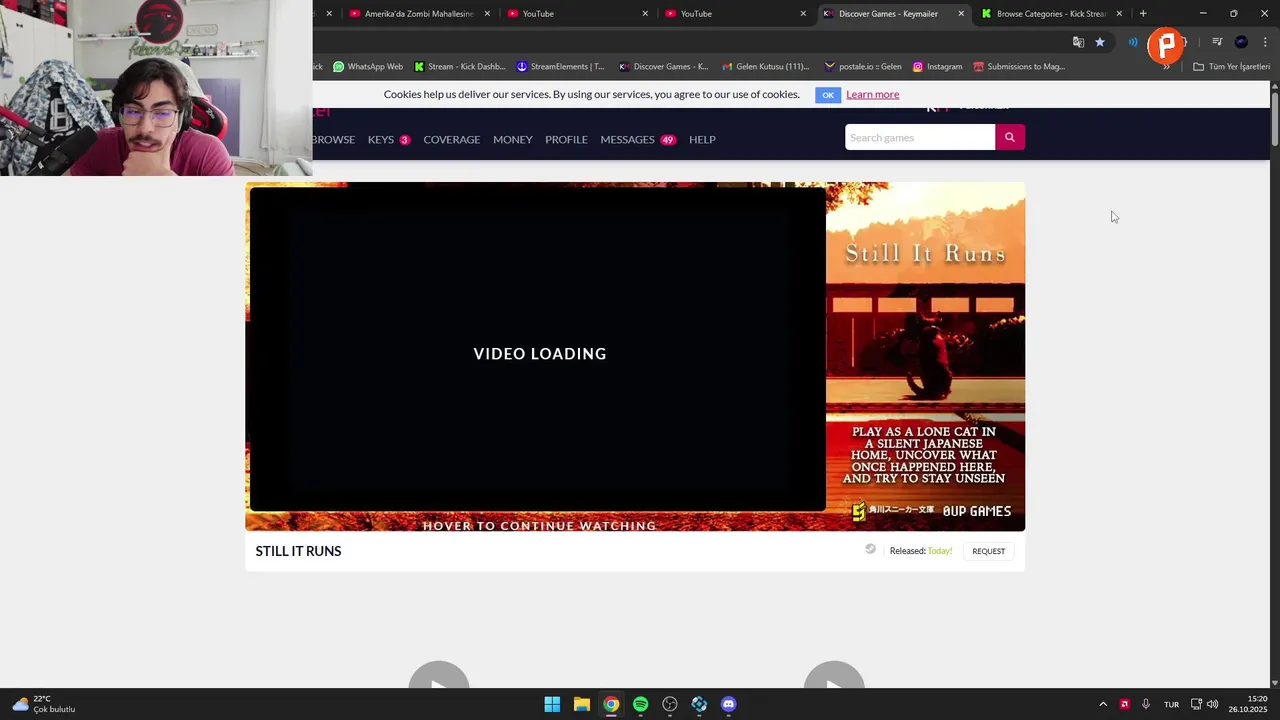This screenshot has width=1280, height=720.
Task: Open Windows Start menu
Action: pos(552,704)
